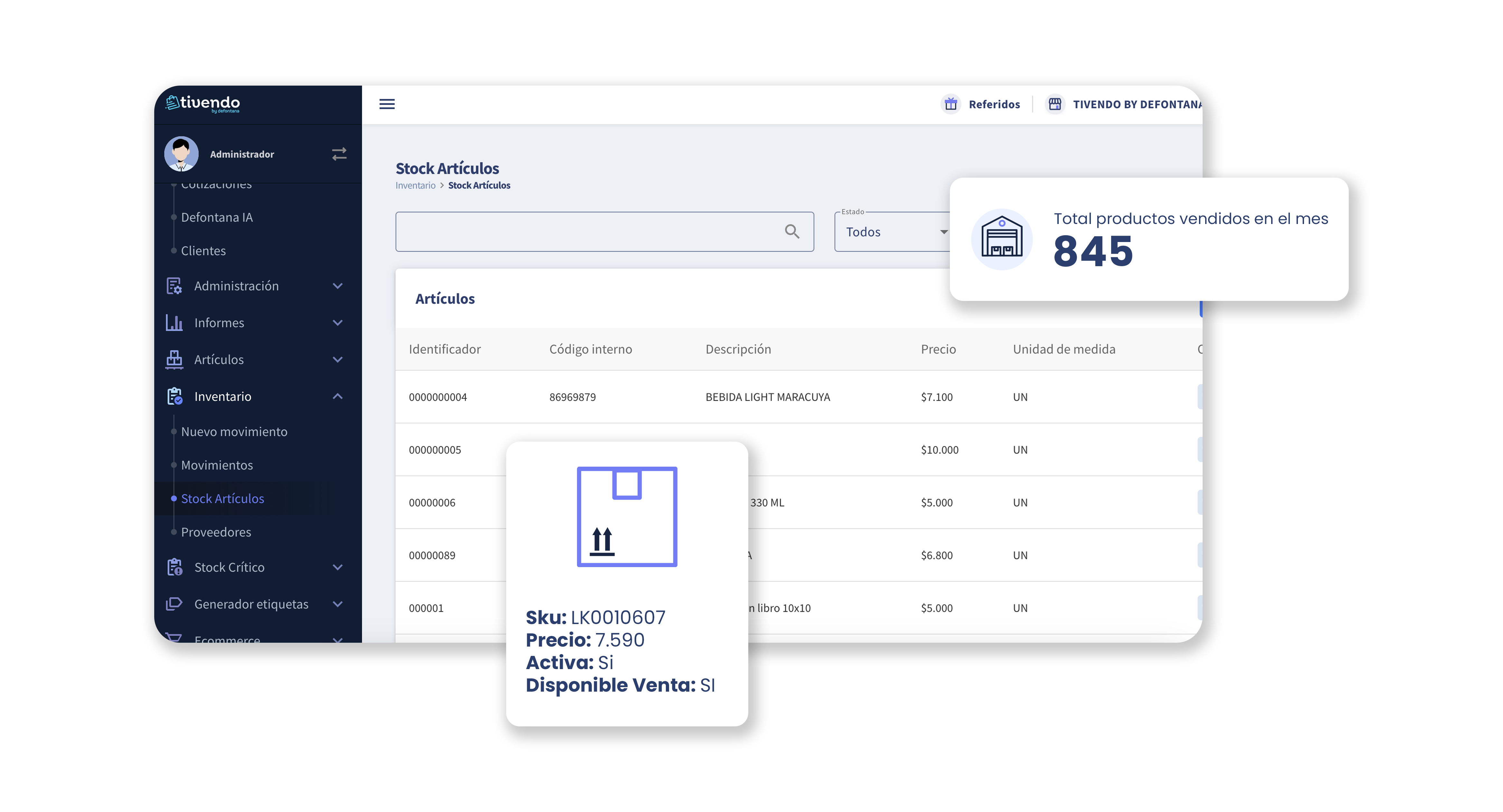Collapse the Inventario menu chevron
This screenshot has height=812, width=1503.
tap(337, 396)
